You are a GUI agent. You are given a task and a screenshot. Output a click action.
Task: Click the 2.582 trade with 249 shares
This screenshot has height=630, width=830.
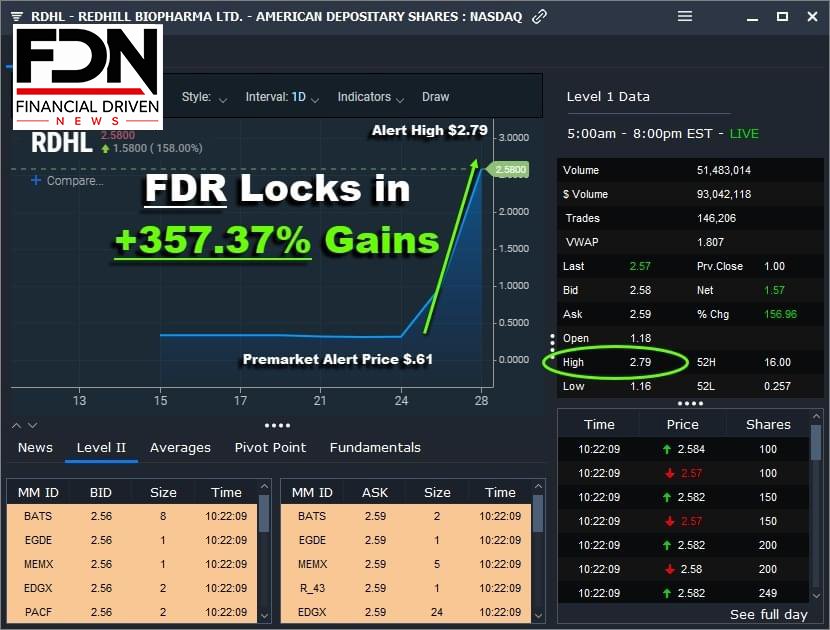coord(684,593)
